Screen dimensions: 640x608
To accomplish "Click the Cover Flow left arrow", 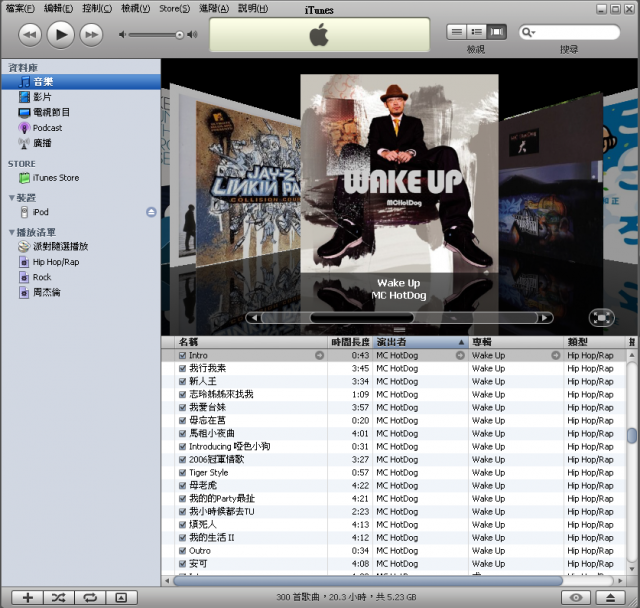I will coord(254,318).
